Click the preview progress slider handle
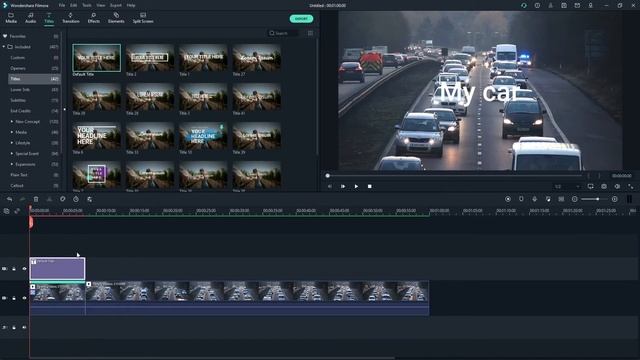The width and height of the screenshot is (640, 360). (327, 176)
